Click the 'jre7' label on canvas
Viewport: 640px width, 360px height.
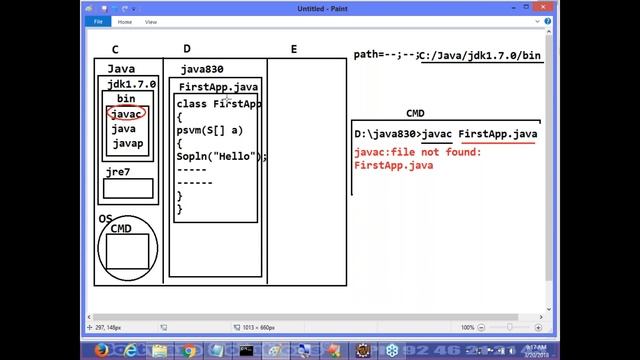[x=118, y=172]
